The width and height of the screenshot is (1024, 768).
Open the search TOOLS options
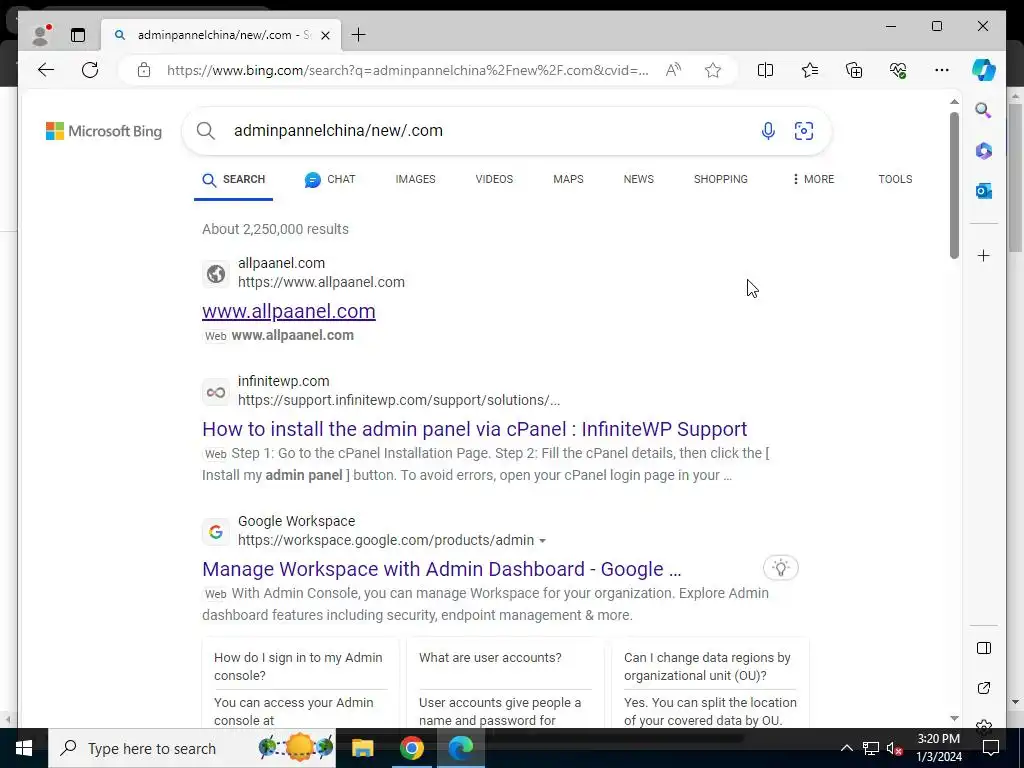point(895,179)
